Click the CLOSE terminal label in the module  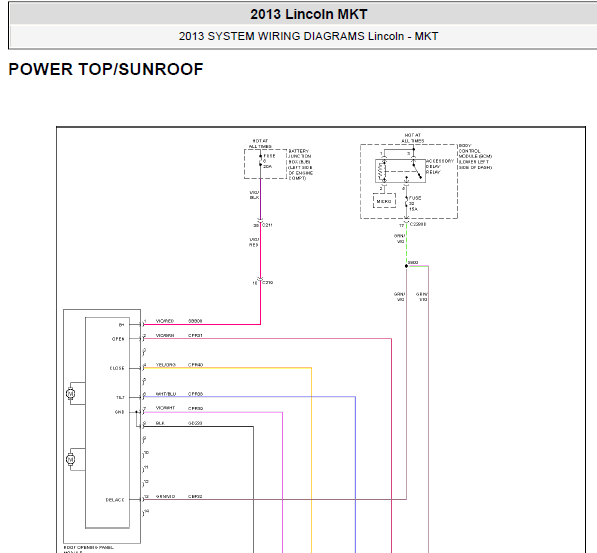click(x=117, y=368)
